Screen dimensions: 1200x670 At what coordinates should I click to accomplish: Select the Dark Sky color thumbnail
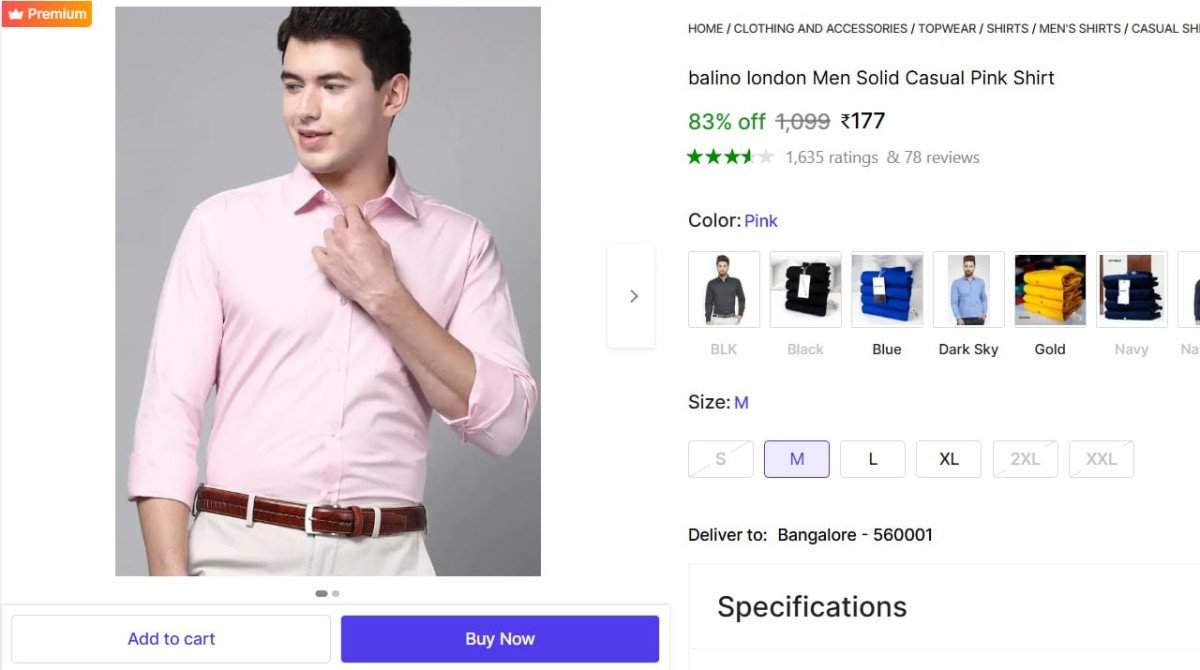tap(968, 290)
